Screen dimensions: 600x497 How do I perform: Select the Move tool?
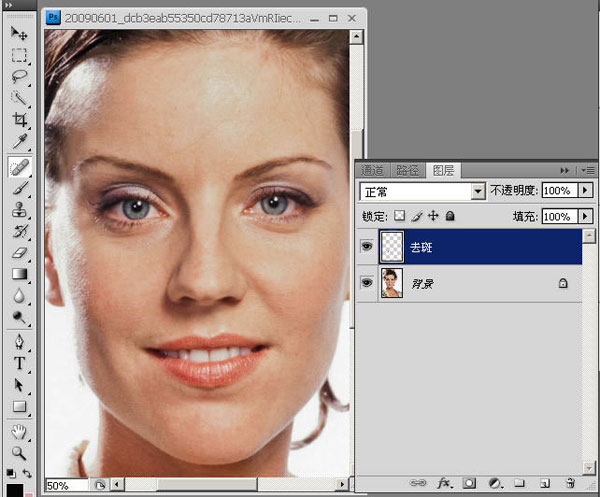pos(19,33)
